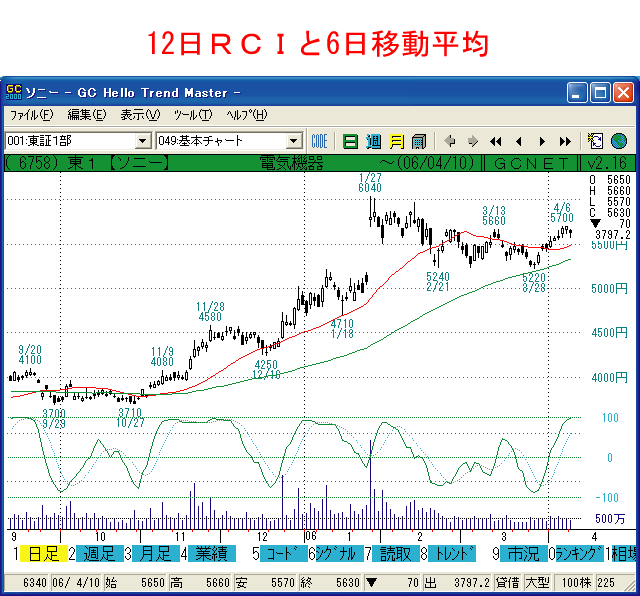Screen dimensions: 640x596
Task: Open the 001:東証1部 market dropdown
Action: point(142,141)
